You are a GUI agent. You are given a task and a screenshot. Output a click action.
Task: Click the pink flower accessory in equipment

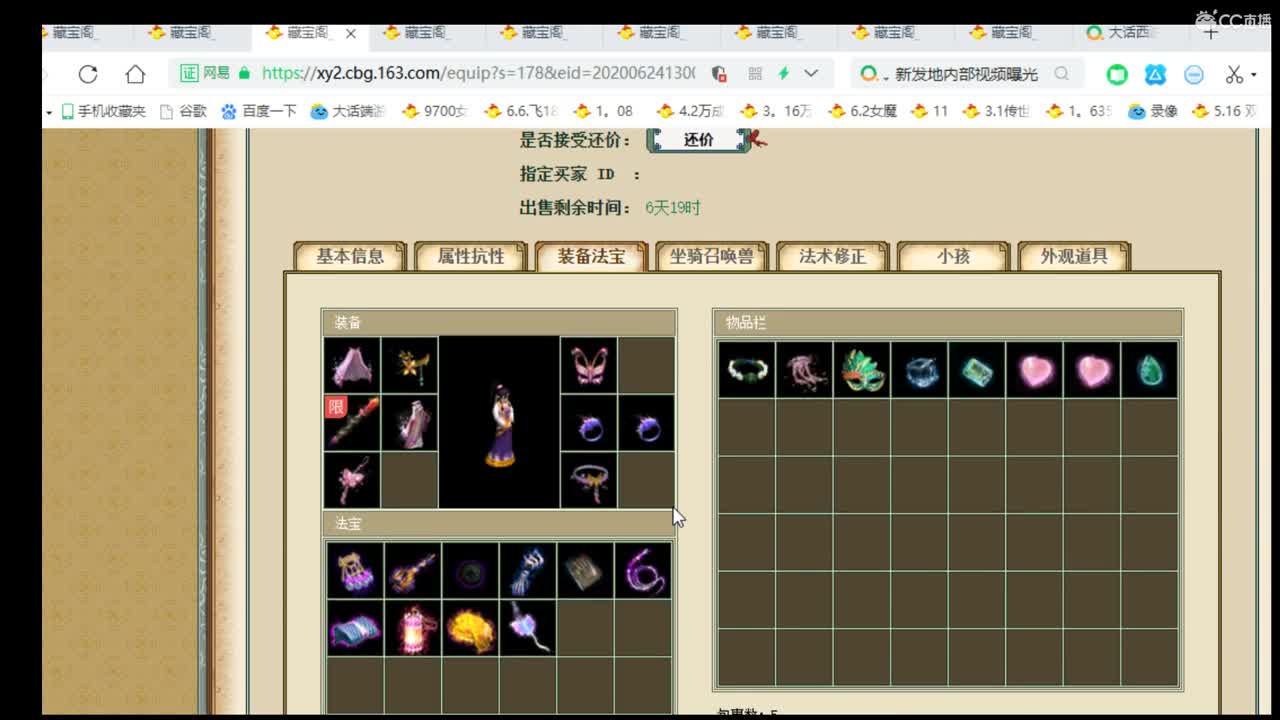352,480
